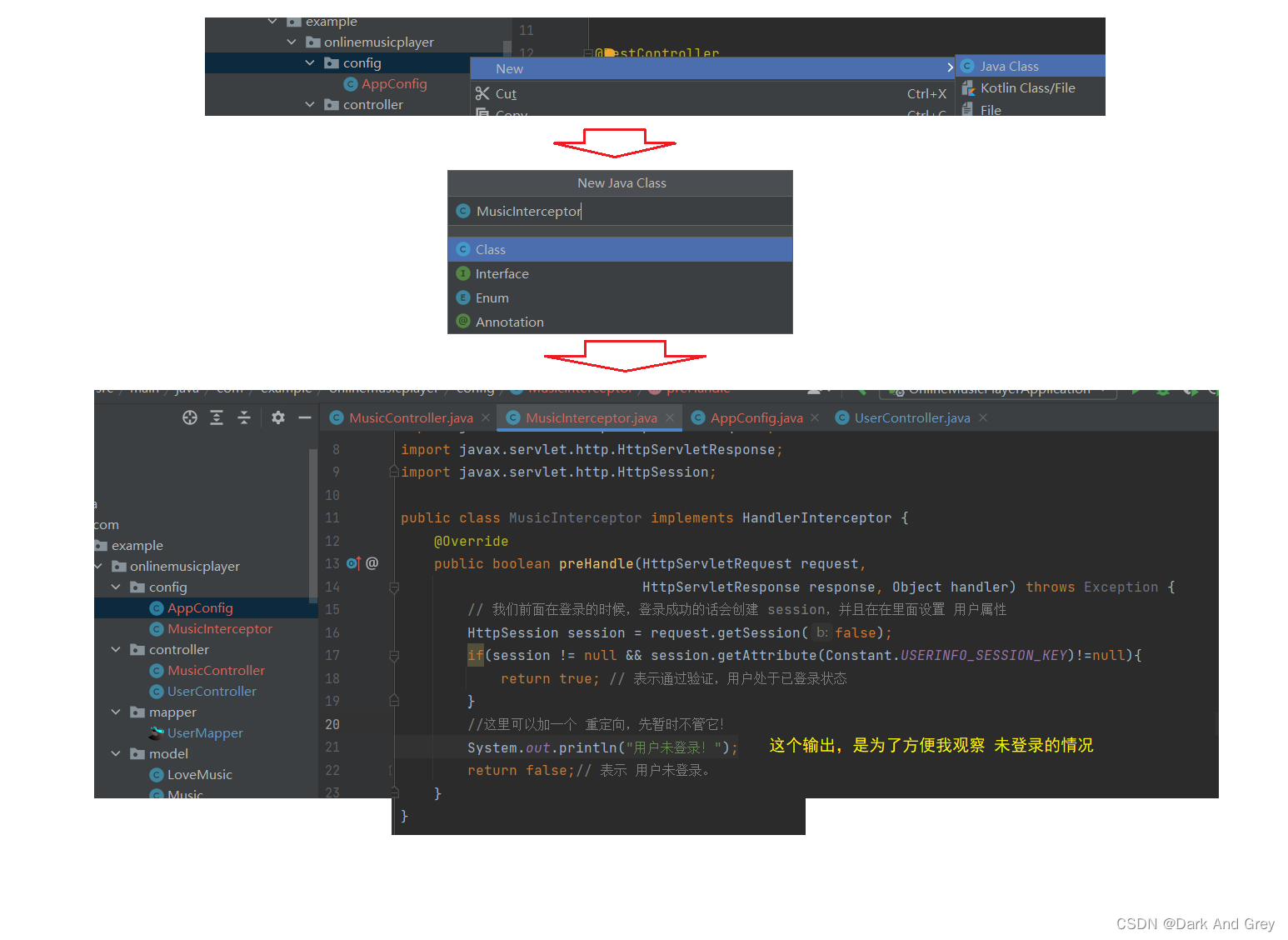
Task: Click the Expand All icon in project panel
Action: (217, 417)
